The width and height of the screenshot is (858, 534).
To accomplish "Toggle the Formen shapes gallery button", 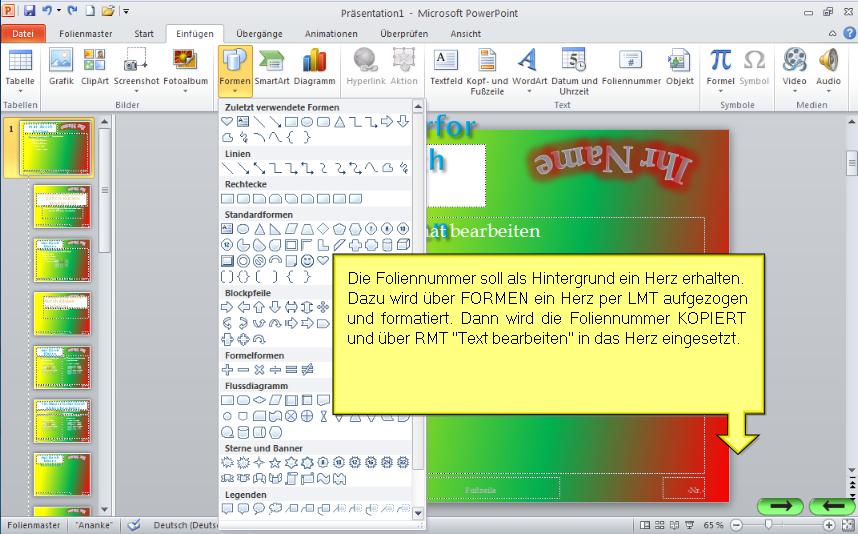I will point(234,68).
